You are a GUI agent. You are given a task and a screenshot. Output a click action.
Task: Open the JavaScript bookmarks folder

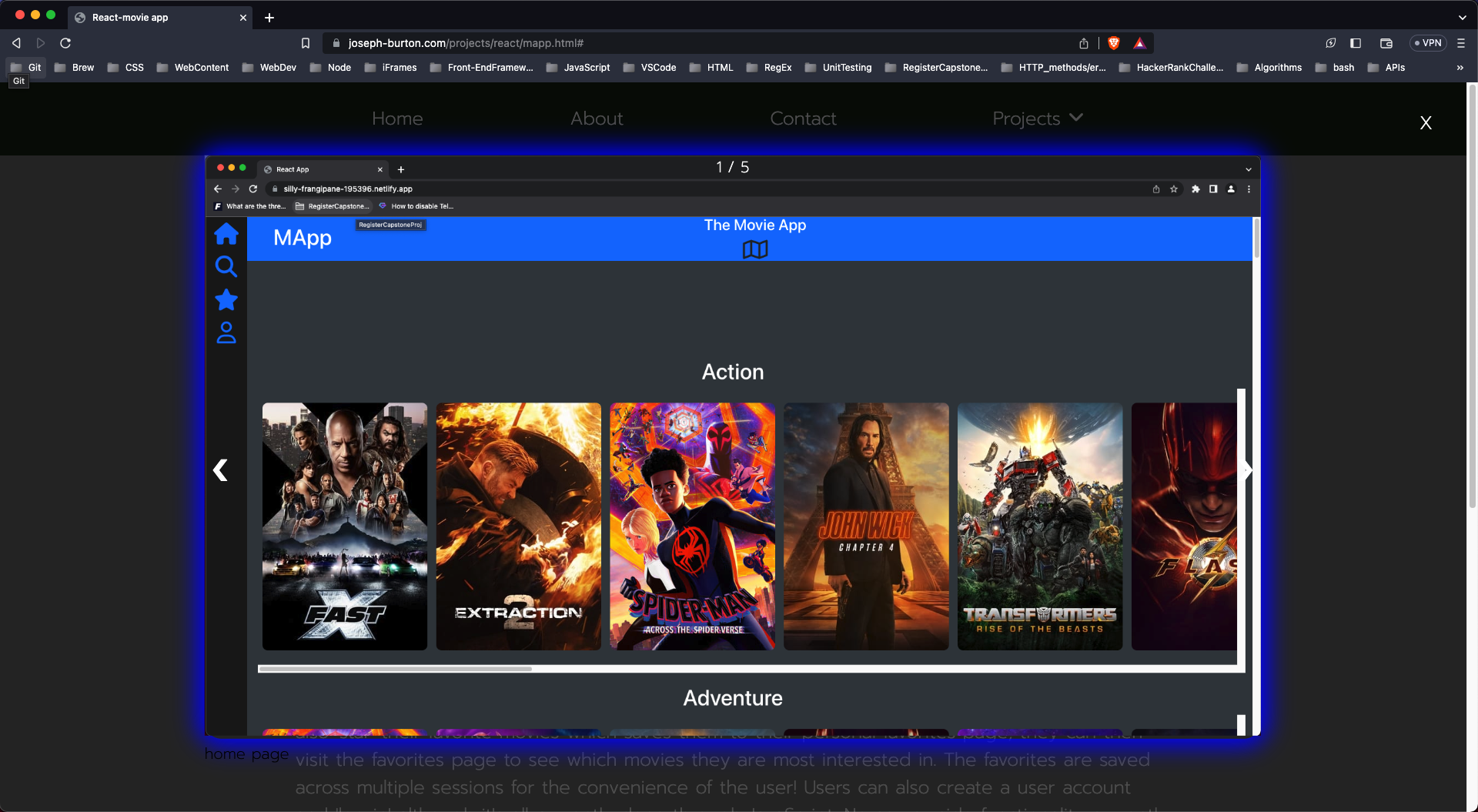pyautogui.click(x=578, y=68)
